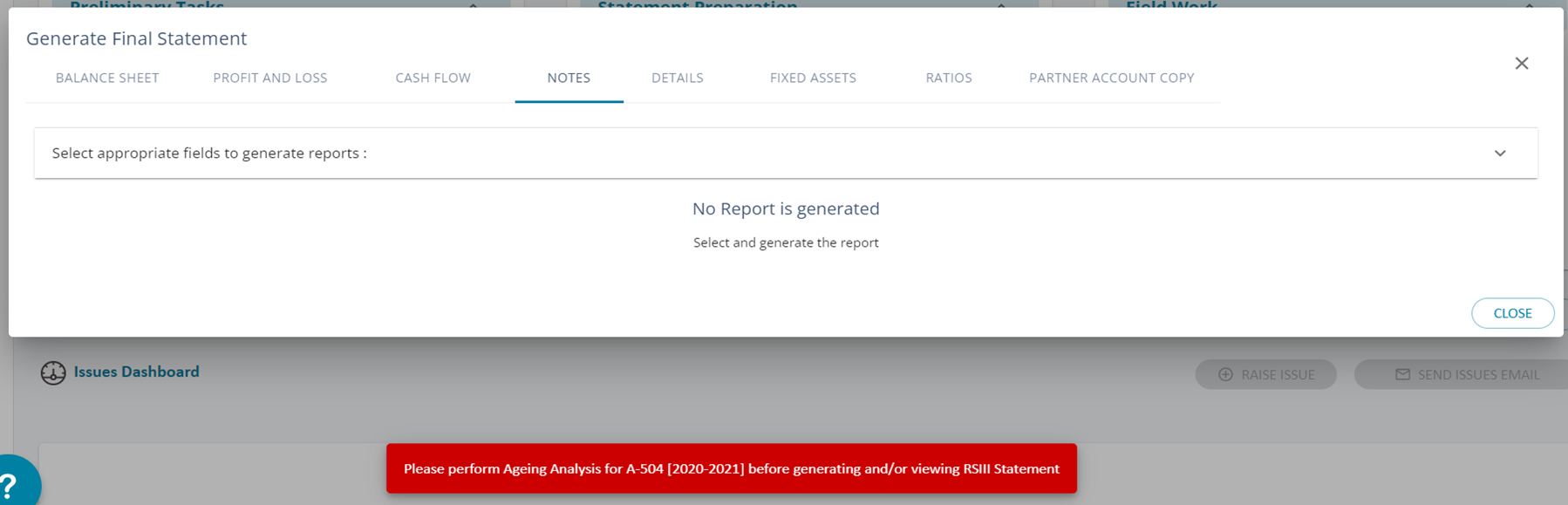Go to the Notes tab
The image size is (1568, 505).
click(x=569, y=78)
